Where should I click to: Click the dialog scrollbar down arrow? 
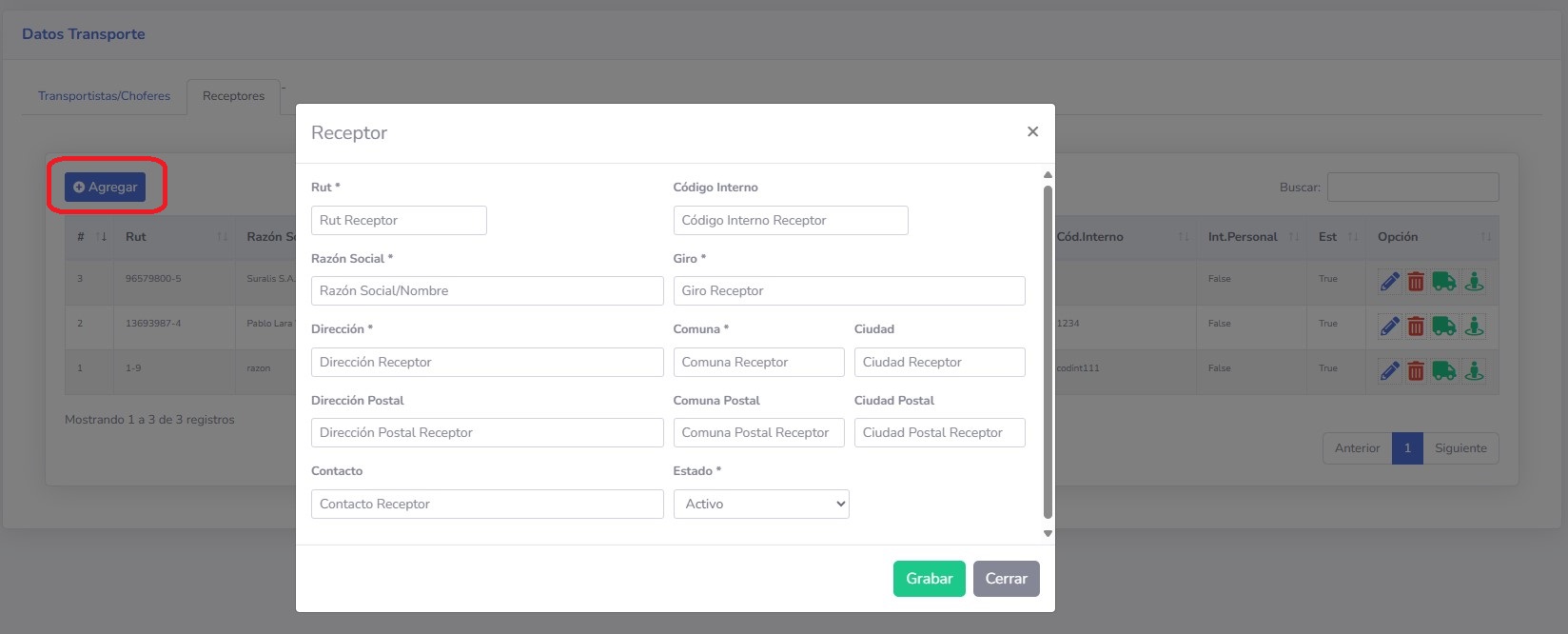(x=1048, y=534)
